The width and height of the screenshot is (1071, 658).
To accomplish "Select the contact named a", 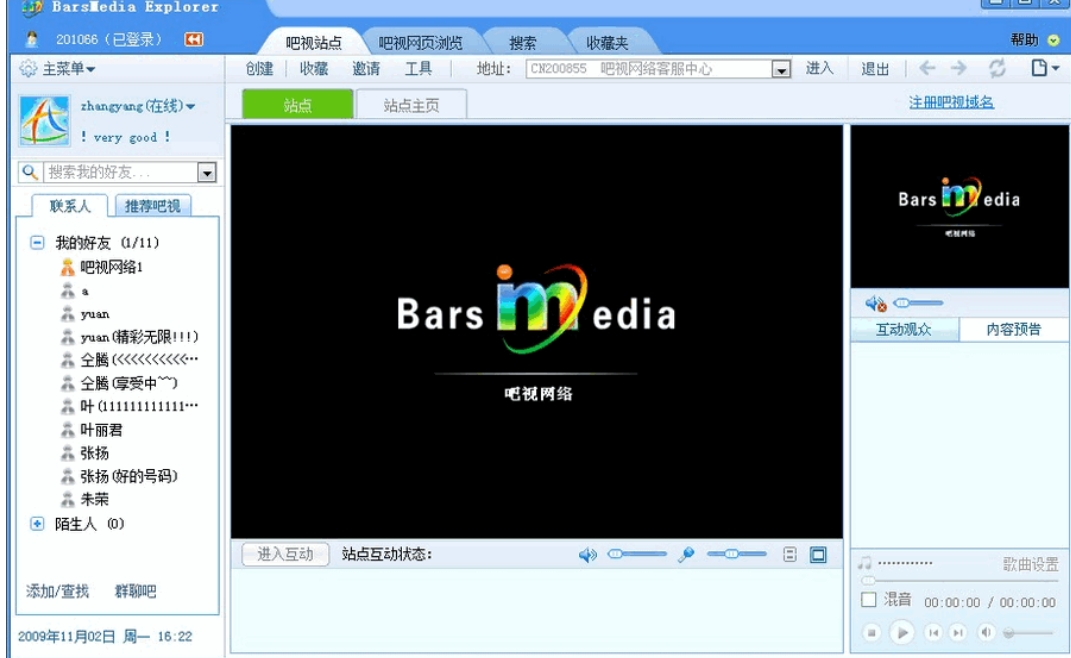I will (75, 291).
